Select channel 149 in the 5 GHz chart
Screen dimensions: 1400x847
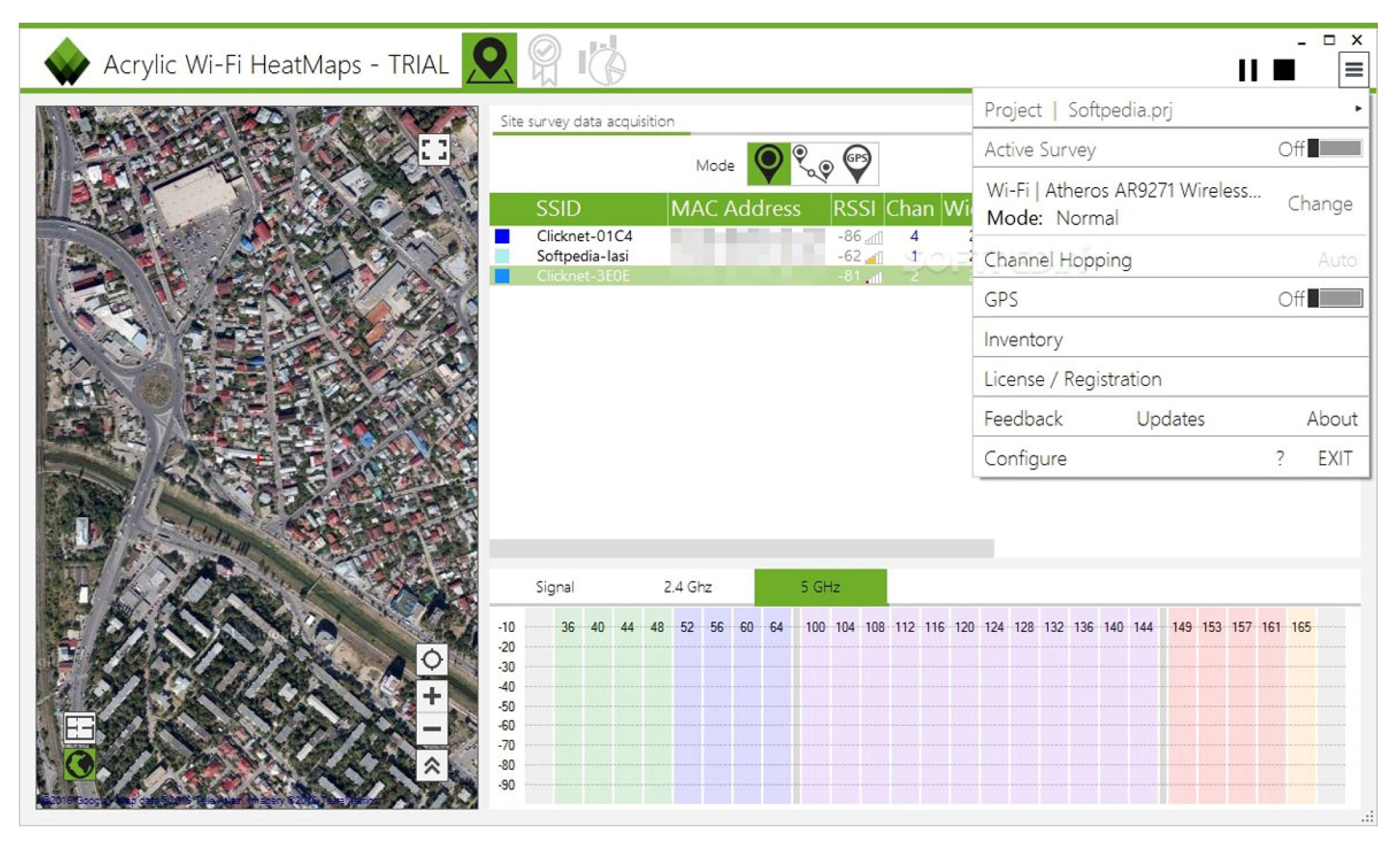point(1181,627)
